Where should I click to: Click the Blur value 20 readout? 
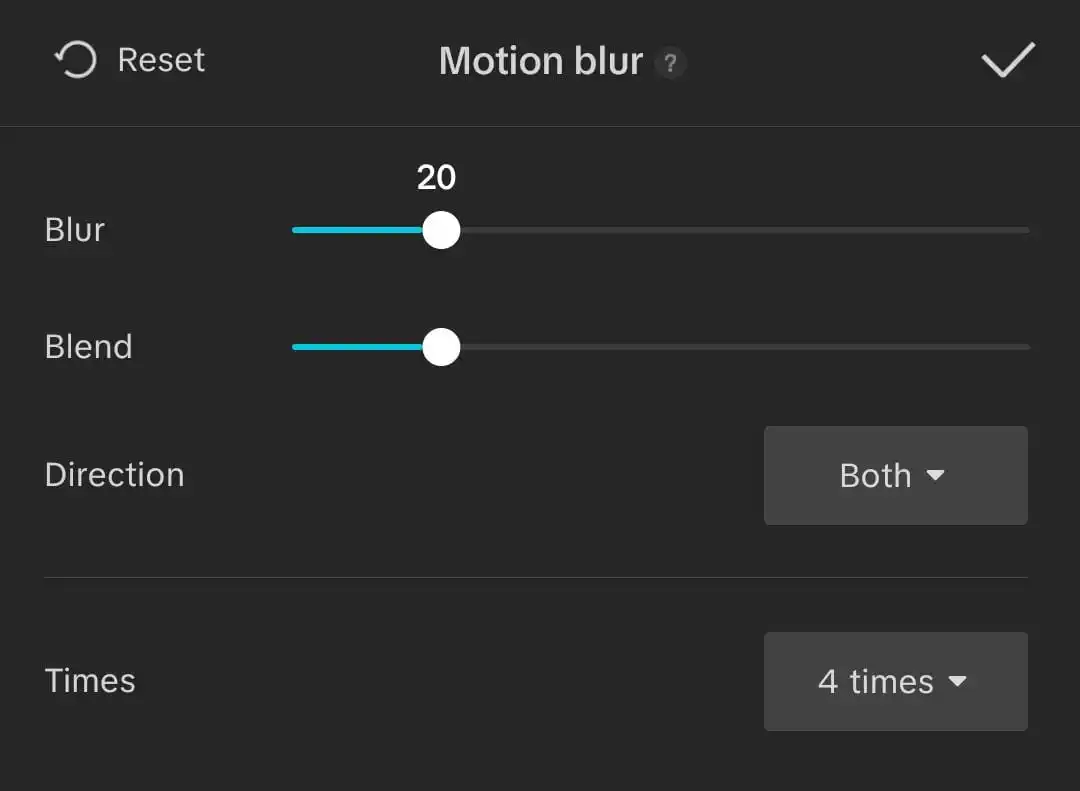pyautogui.click(x=437, y=178)
